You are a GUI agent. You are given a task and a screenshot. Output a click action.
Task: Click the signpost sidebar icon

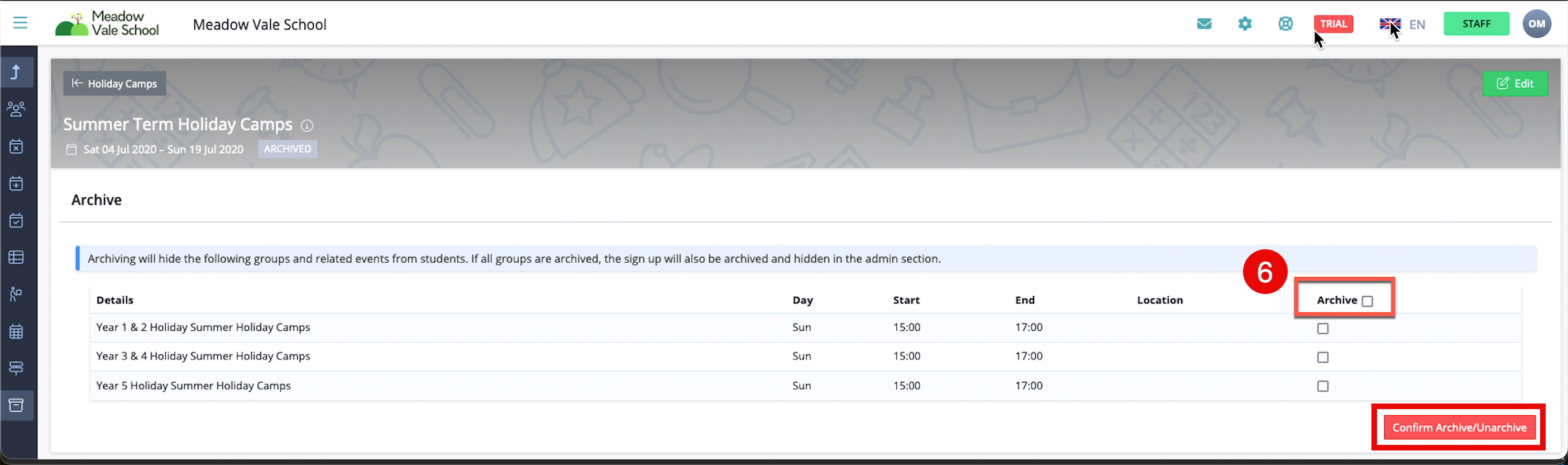pos(16,368)
